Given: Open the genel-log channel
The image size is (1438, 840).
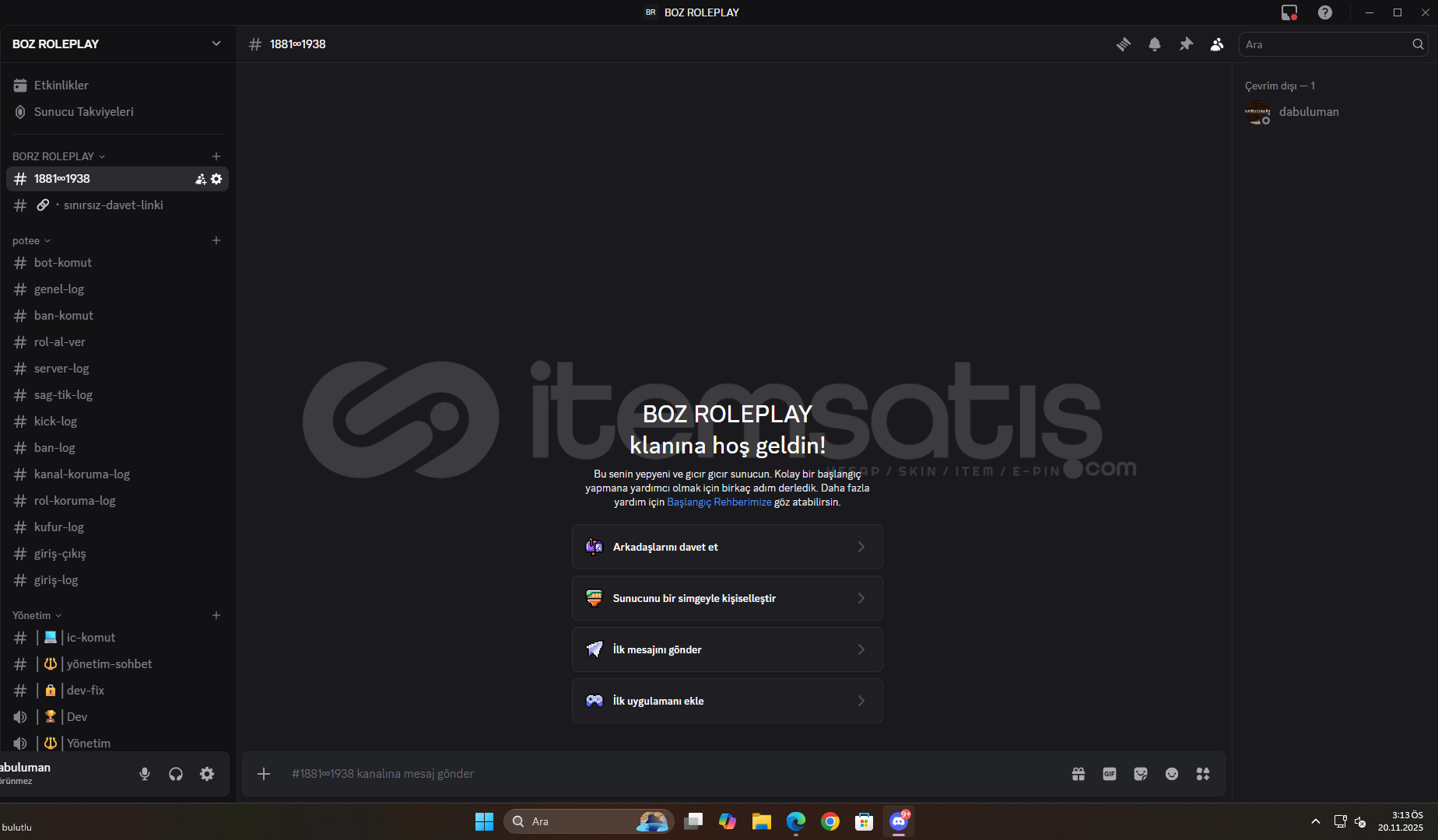Looking at the screenshot, I should click(x=117, y=289).
